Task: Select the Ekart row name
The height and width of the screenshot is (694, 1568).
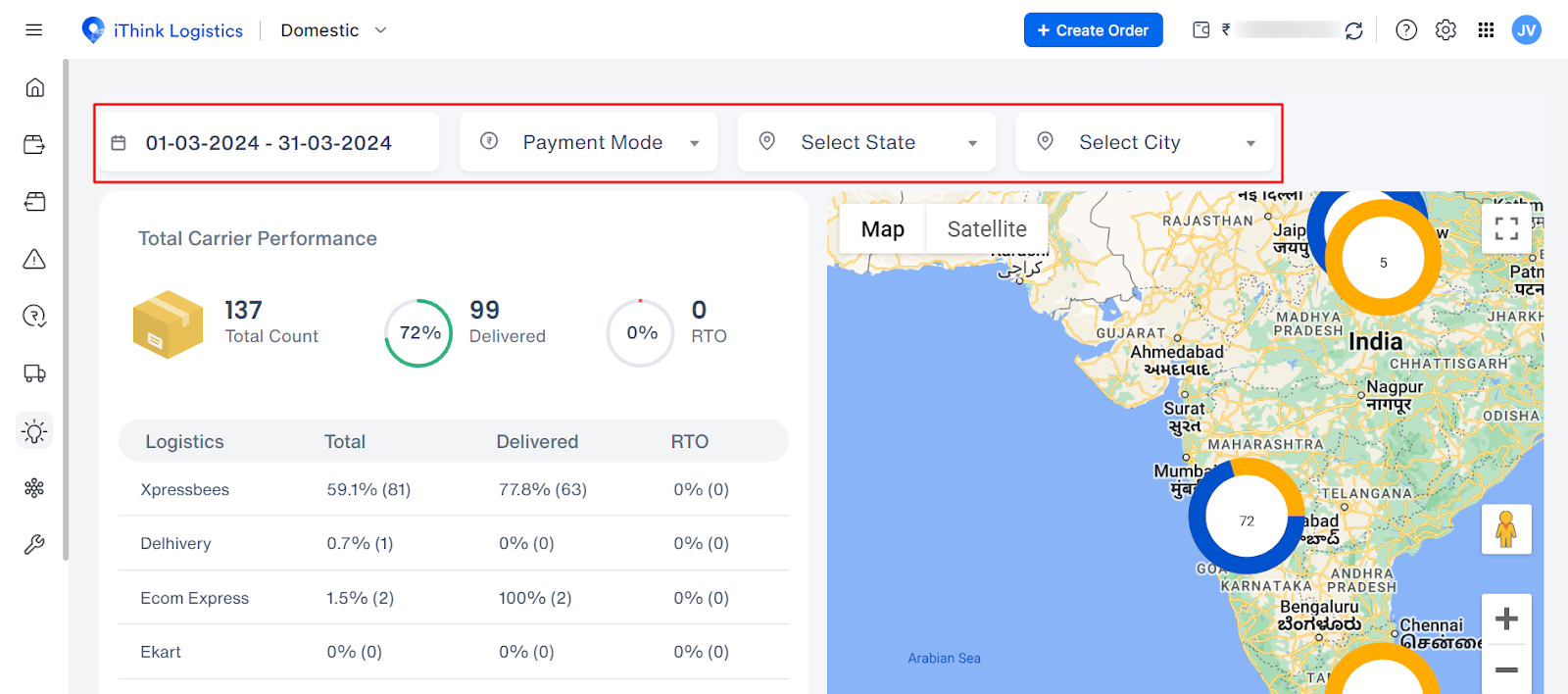Action: [x=161, y=652]
